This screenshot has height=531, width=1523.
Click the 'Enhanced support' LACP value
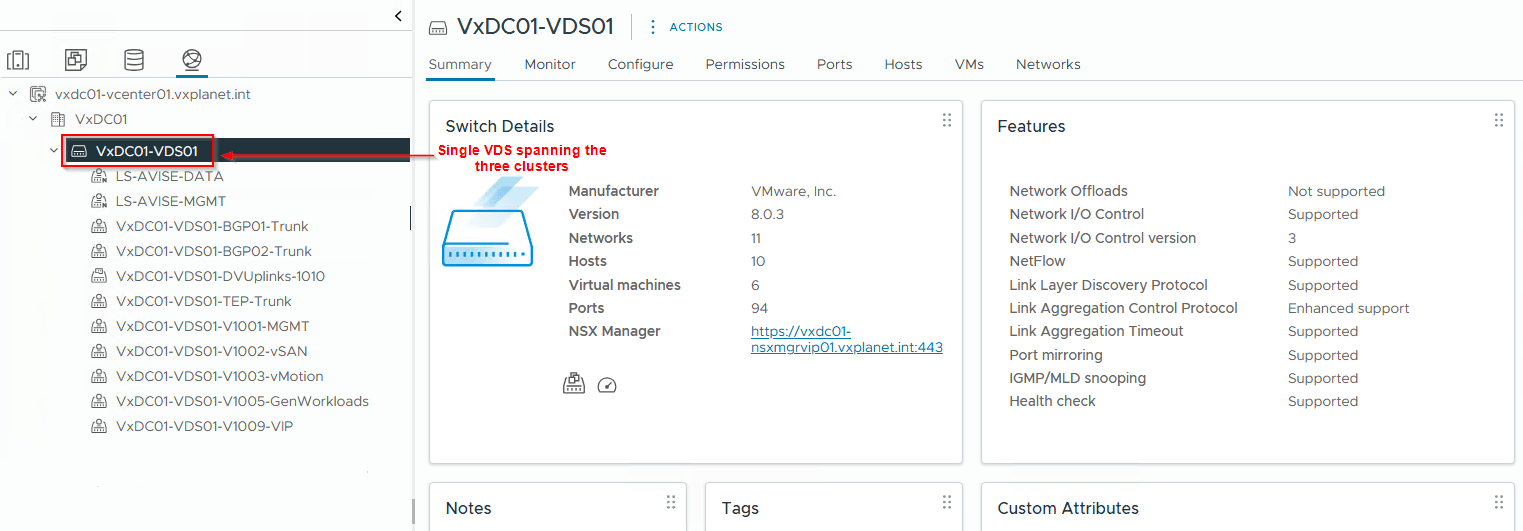(x=1348, y=308)
